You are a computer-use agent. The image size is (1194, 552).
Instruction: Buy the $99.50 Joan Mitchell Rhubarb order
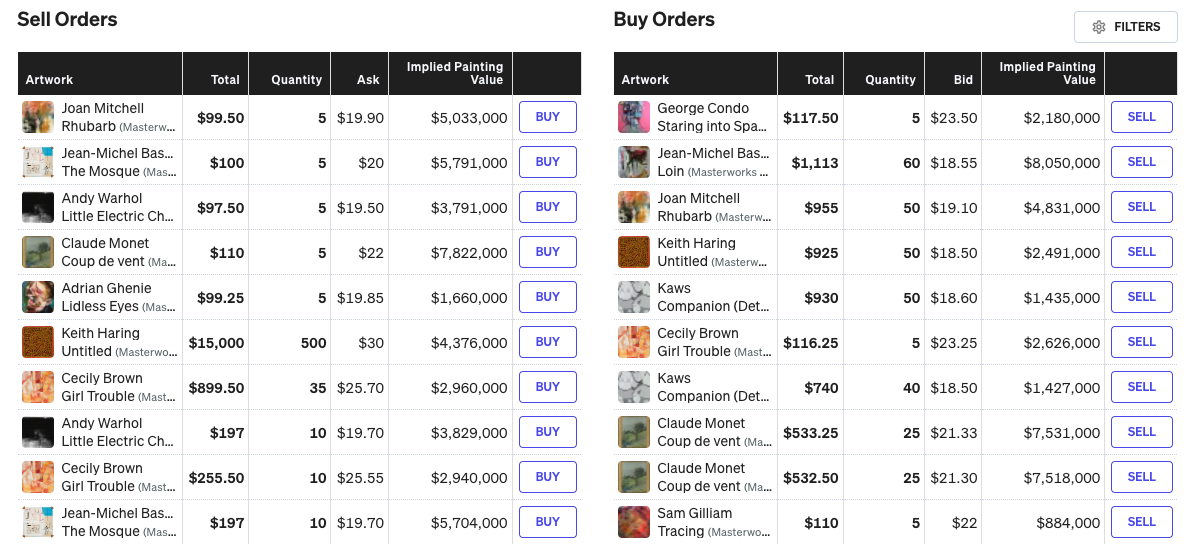point(548,117)
